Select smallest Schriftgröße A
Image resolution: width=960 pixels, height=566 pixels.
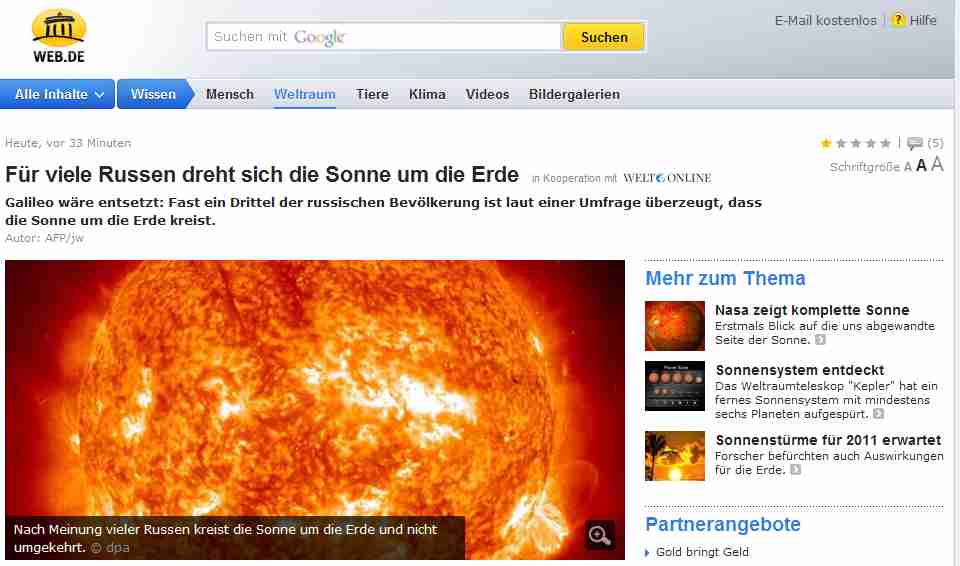[x=908, y=167]
